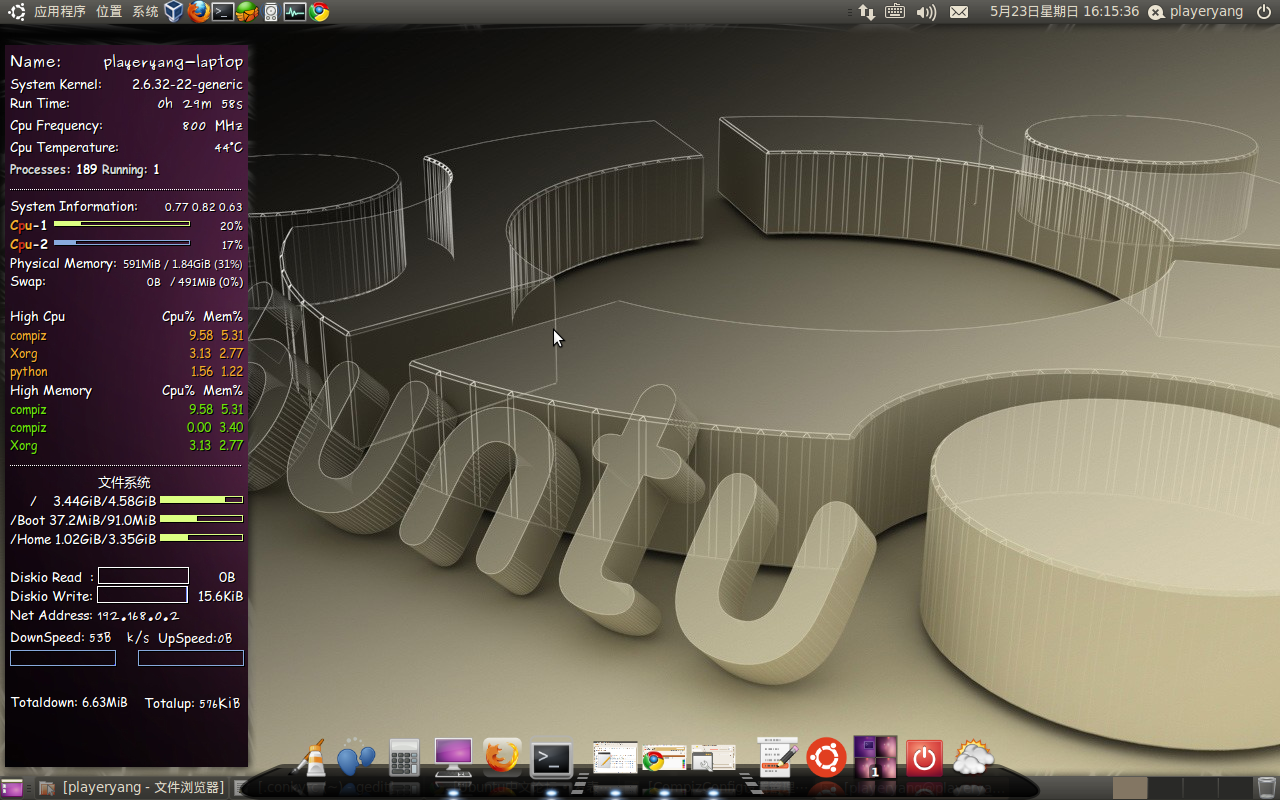Open the mail messaging indicator
Screen dimensions: 1280x800
[959, 12]
